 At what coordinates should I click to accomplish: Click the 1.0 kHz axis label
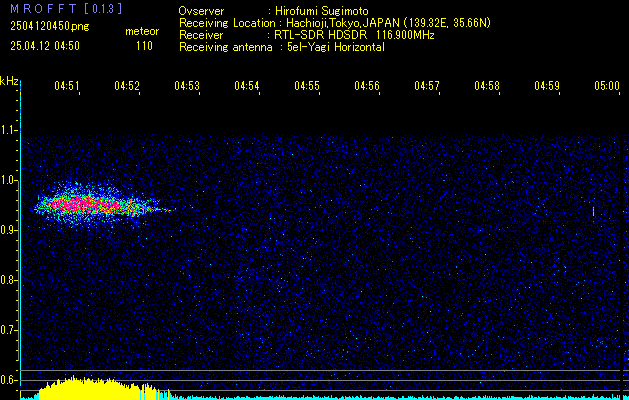coord(10,181)
